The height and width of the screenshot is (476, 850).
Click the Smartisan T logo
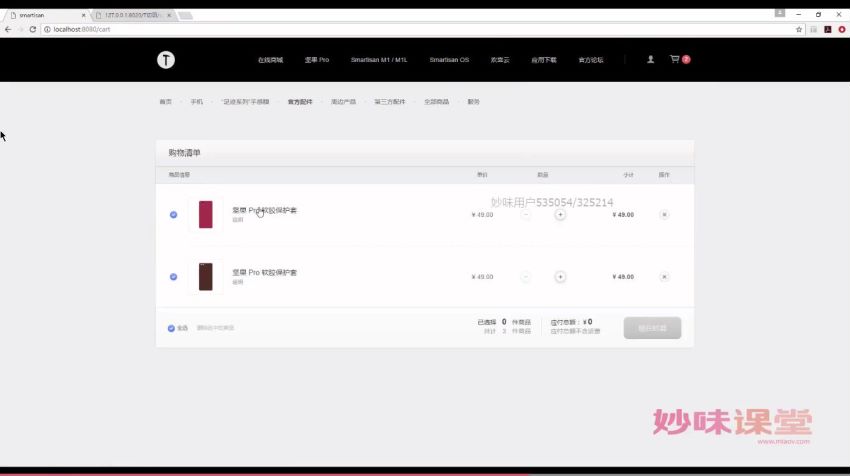click(x=166, y=60)
